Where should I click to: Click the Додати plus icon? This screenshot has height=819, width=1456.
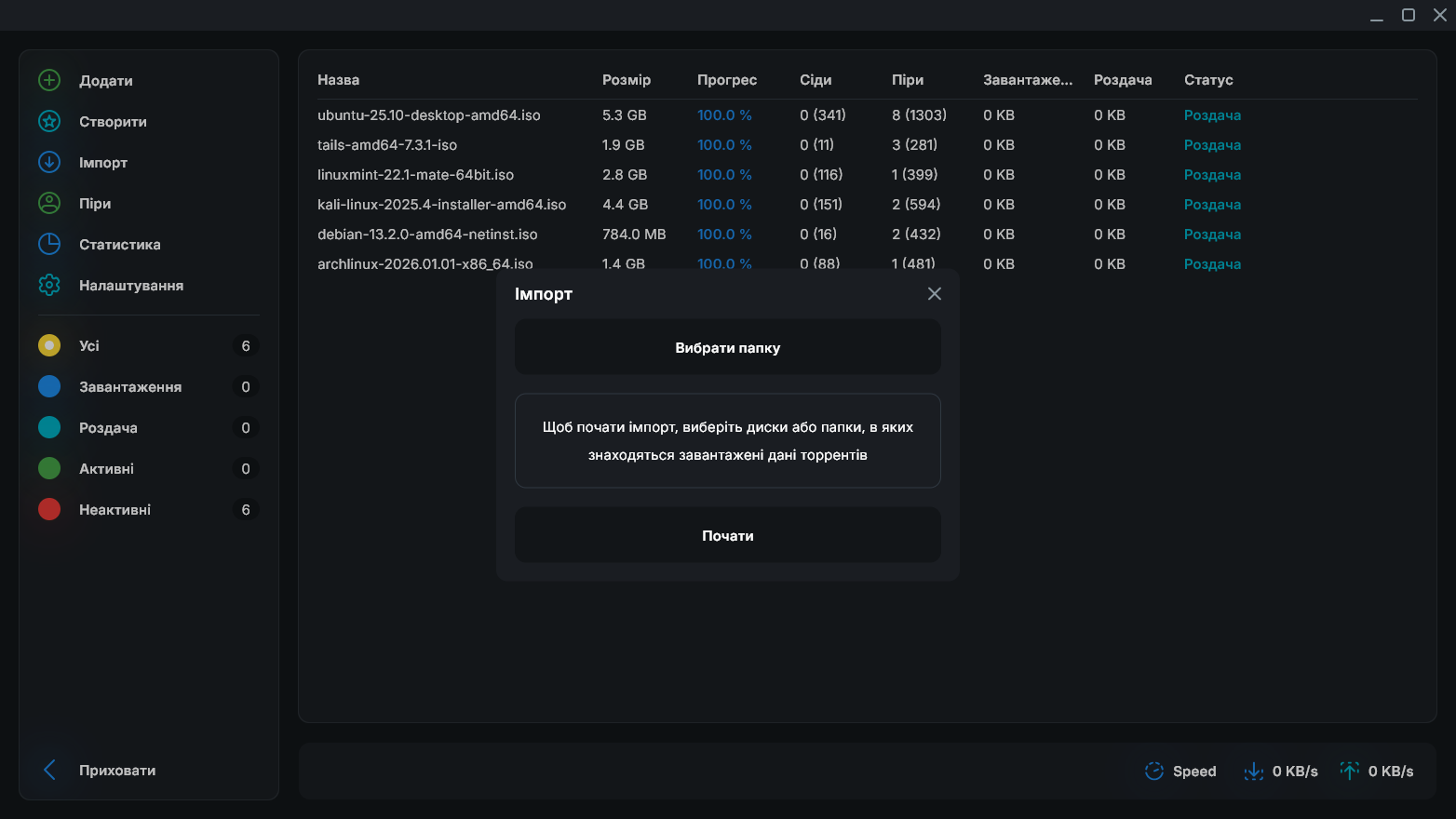coord(49,81)
